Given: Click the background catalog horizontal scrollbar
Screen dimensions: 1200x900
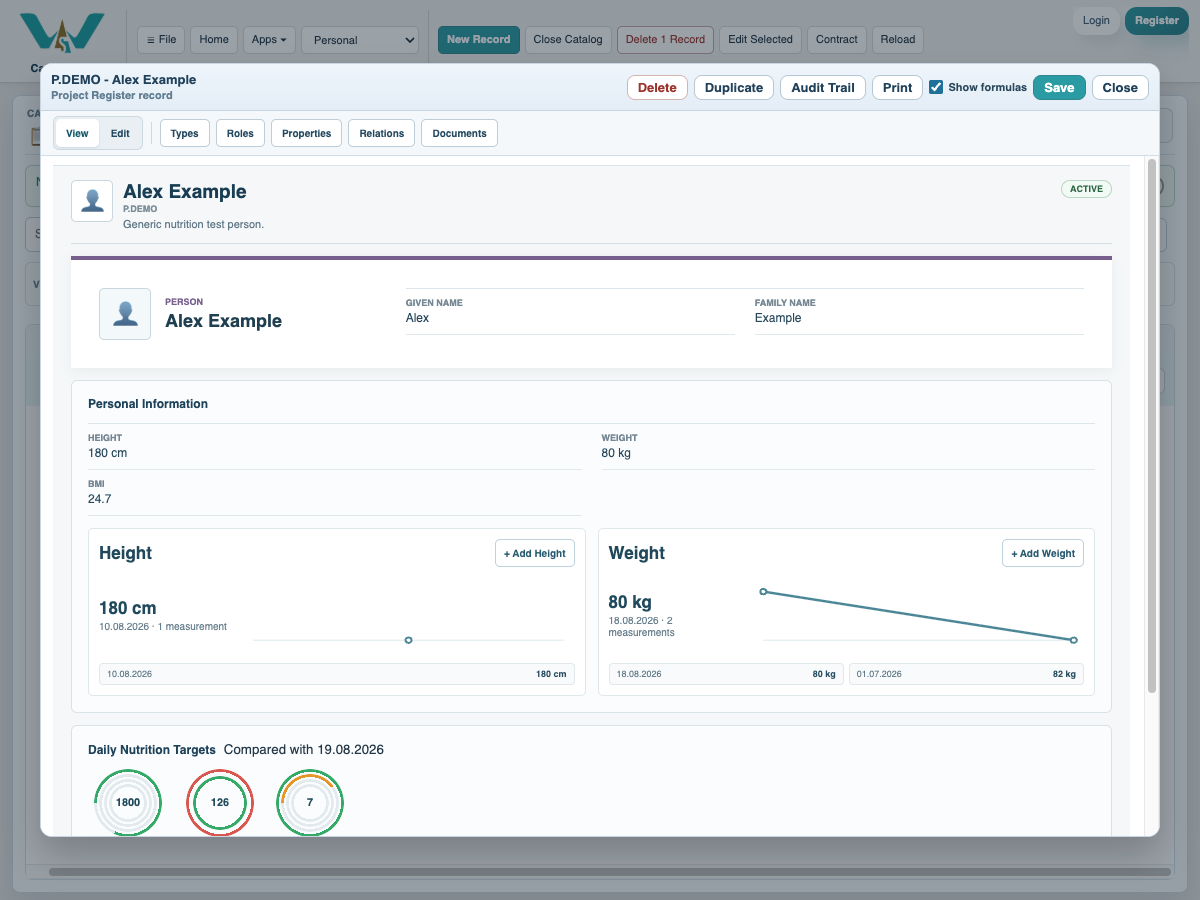Looking at the screenshot, I should pyautogui.click(x=610, y=872).
